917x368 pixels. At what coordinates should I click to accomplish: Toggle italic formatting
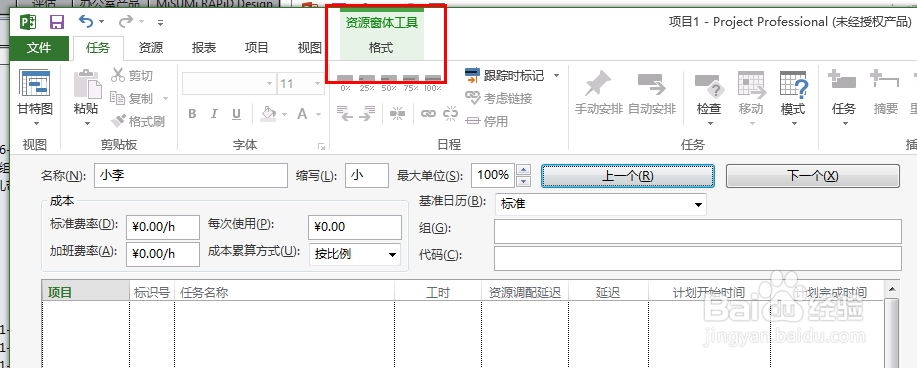214,114
